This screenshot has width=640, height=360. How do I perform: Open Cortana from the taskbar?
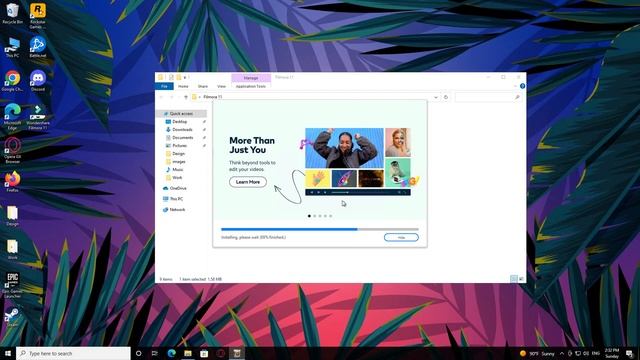pos(139,353)
